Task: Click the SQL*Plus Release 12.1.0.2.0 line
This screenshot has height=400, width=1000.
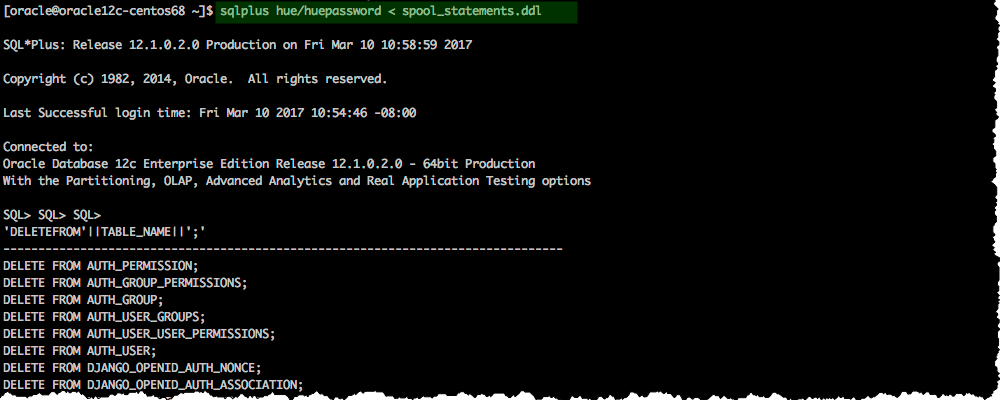Action: [238, 45]
